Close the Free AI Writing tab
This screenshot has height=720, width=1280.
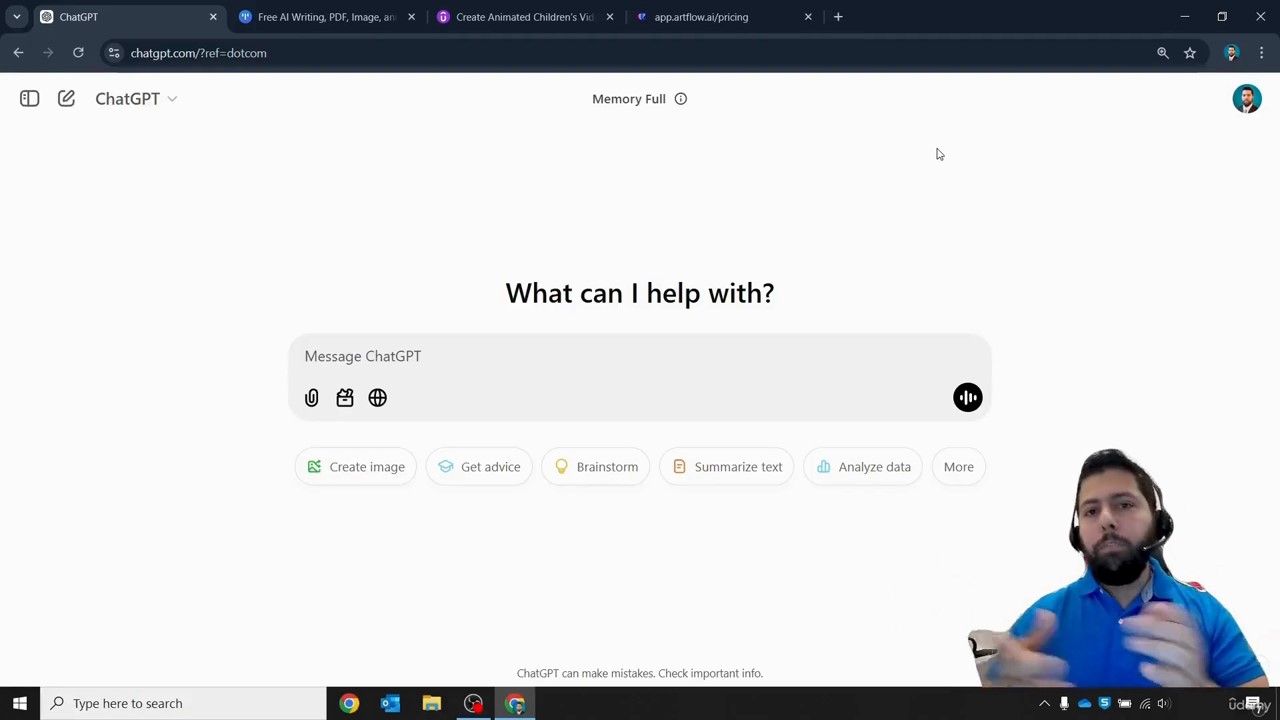411,17
